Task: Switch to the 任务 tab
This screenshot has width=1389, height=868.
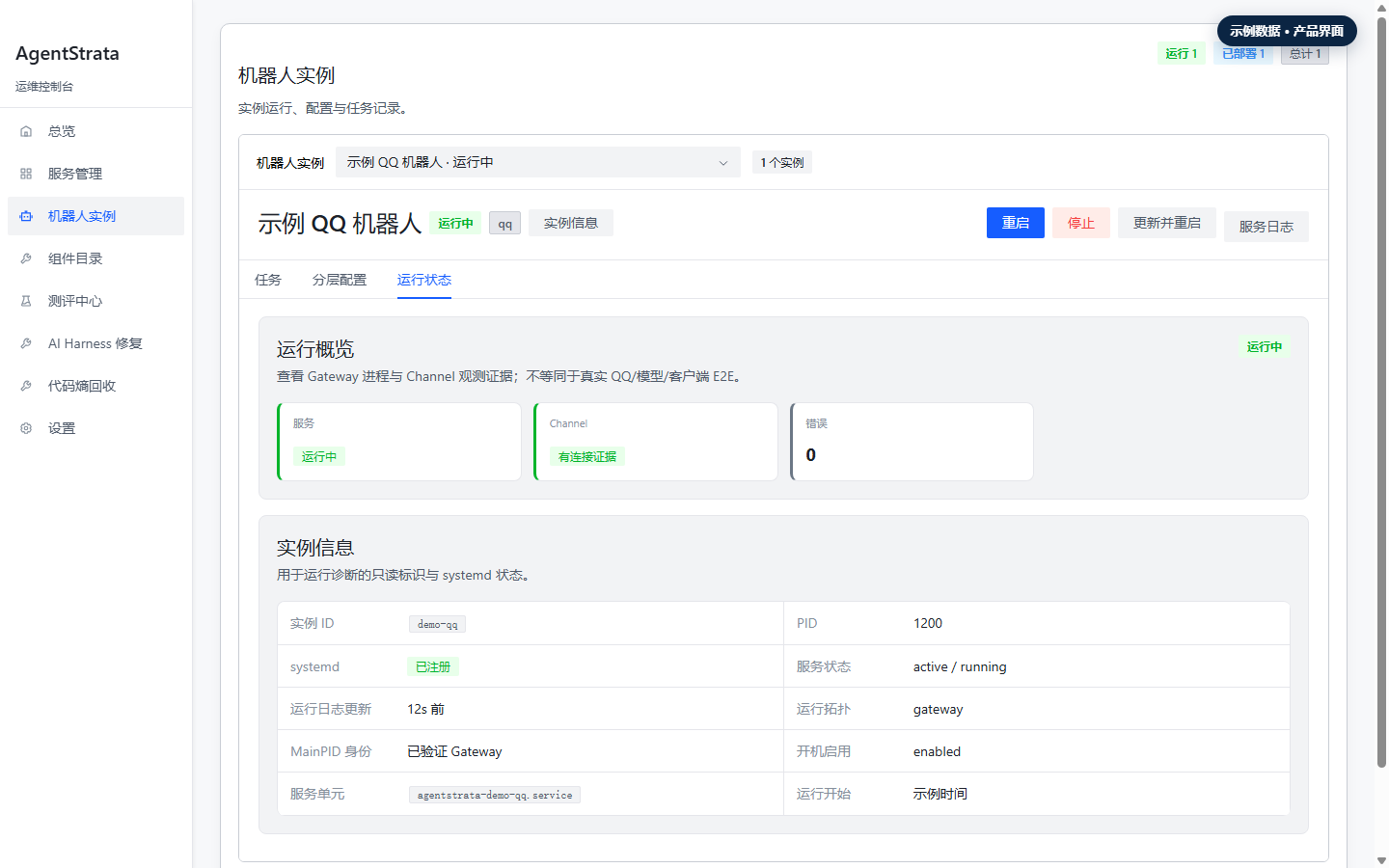Action: coord(268,280)
